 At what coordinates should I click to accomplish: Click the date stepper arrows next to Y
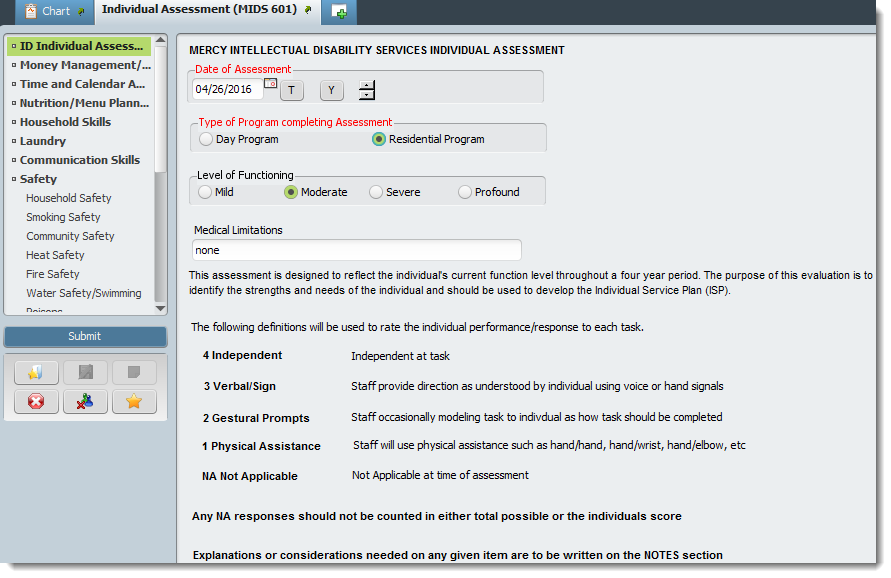[x=367, y=90]
